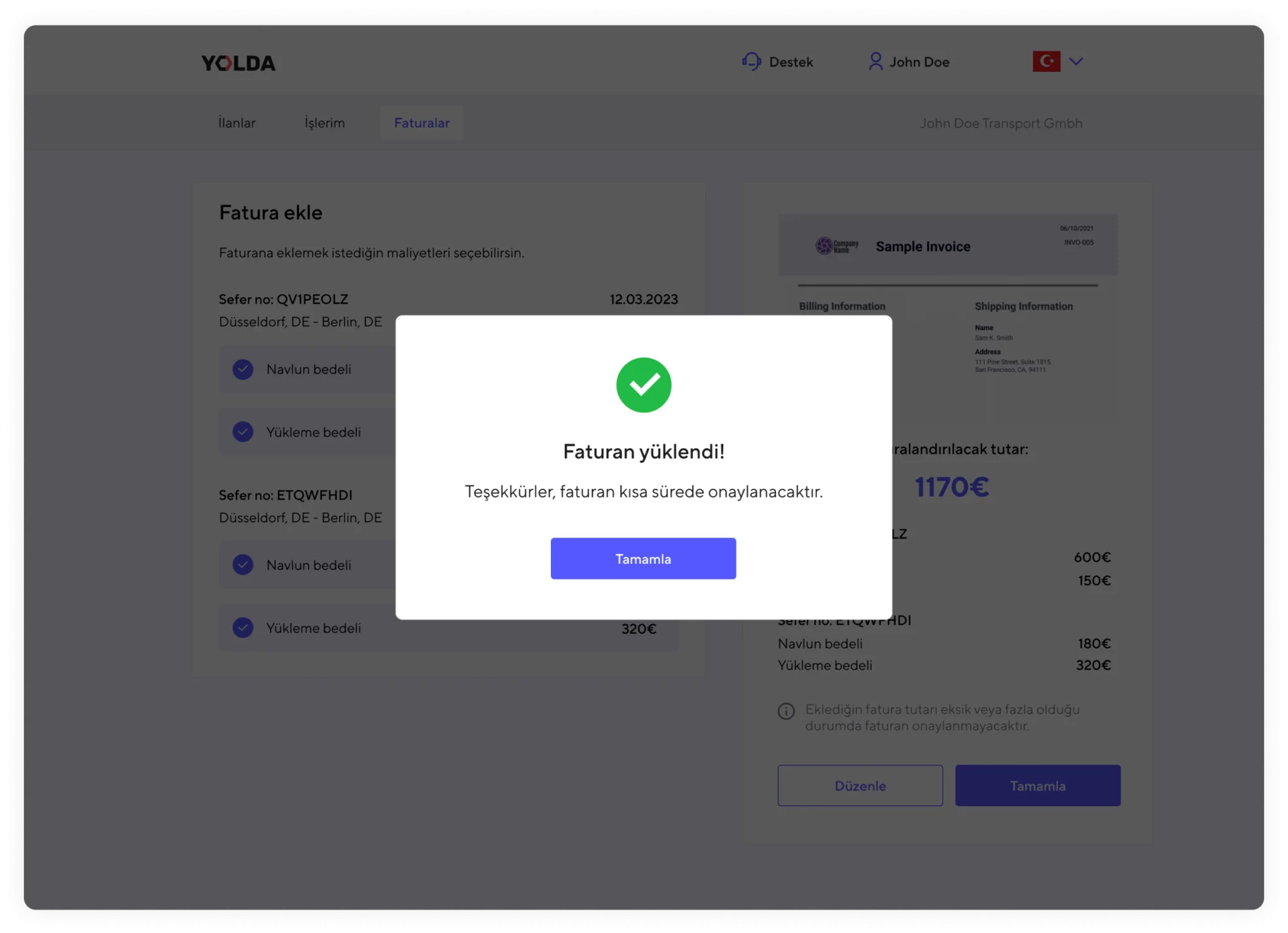Select the Turkish flag language icon

pyautogui.click(x=1046, y=61)
